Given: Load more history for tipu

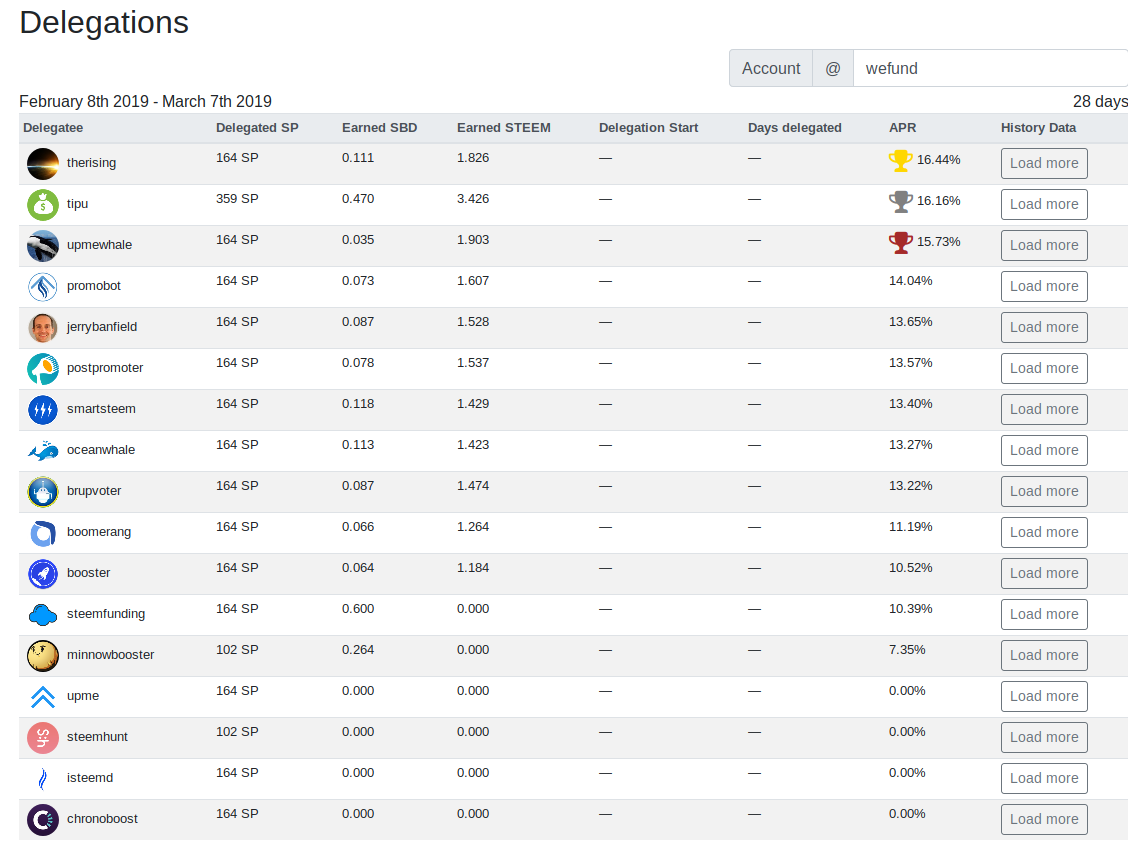Looking at the screenshot, I should (1044, 204).
